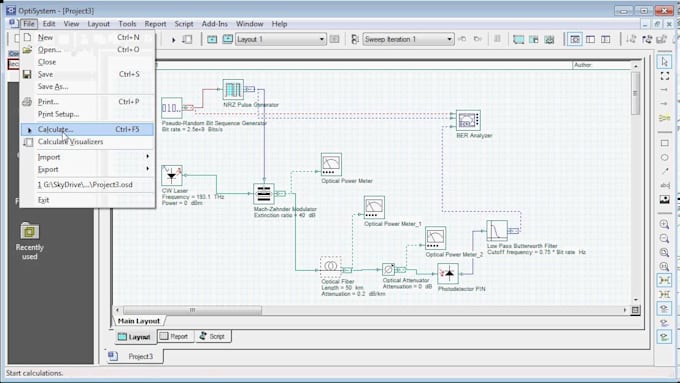
Task: Click the highlighted window layout toolbar button
Action: tap(575, 39)
